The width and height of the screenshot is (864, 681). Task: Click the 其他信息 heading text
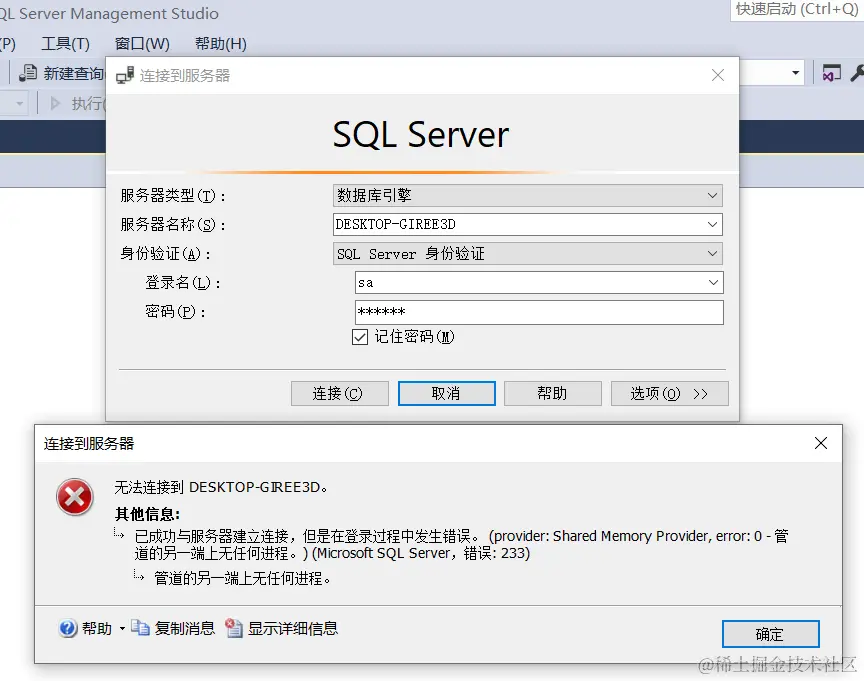(x=147, y=514)
